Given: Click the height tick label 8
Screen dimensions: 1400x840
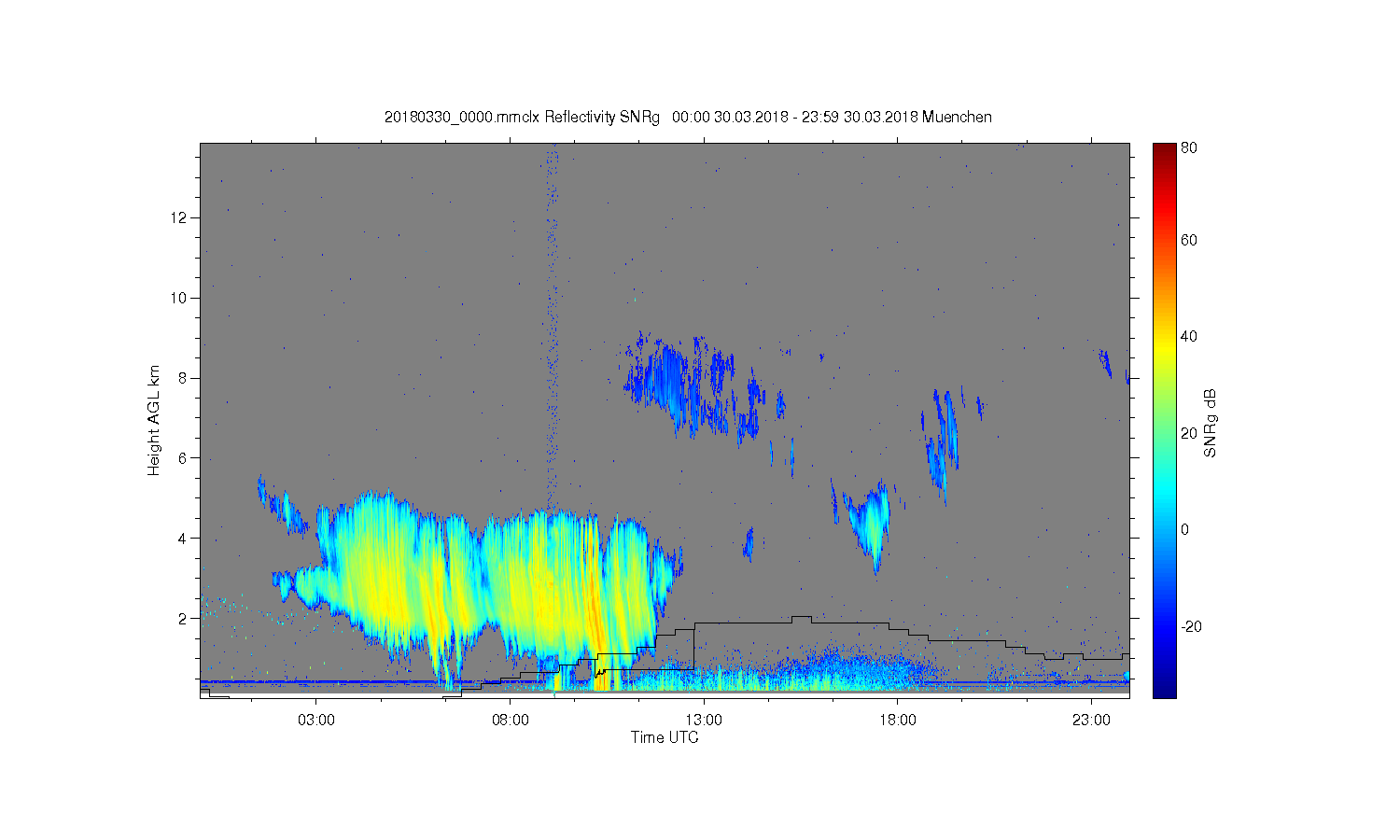Looking at the screenshot, I should coord(184,378).
